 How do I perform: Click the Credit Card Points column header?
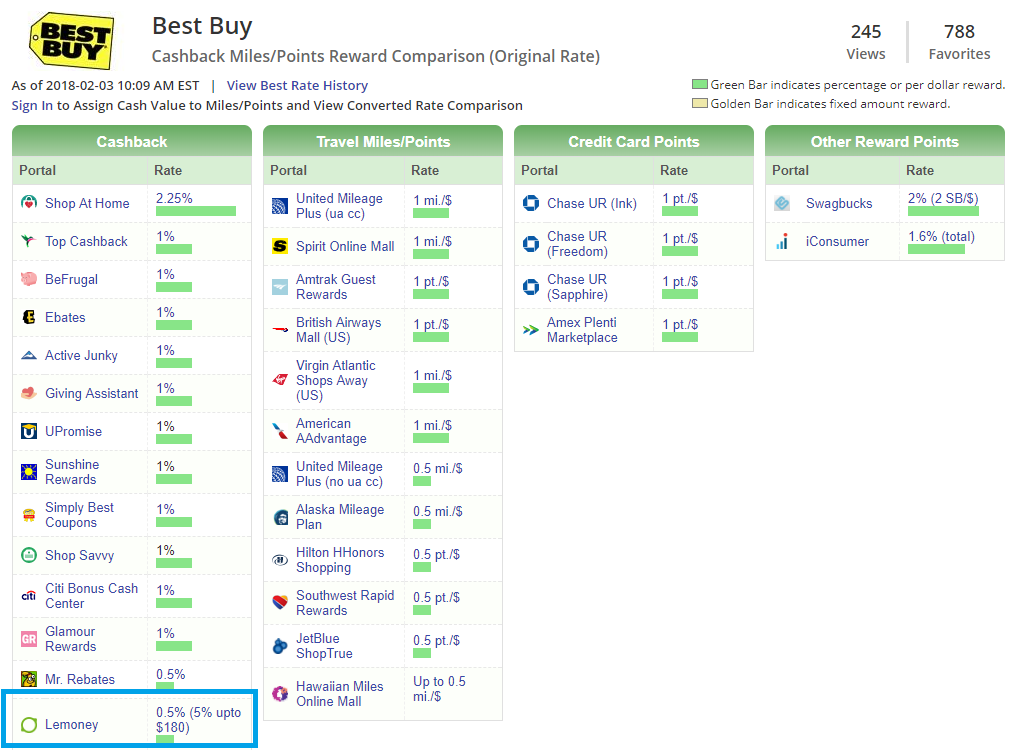[634, 141]
